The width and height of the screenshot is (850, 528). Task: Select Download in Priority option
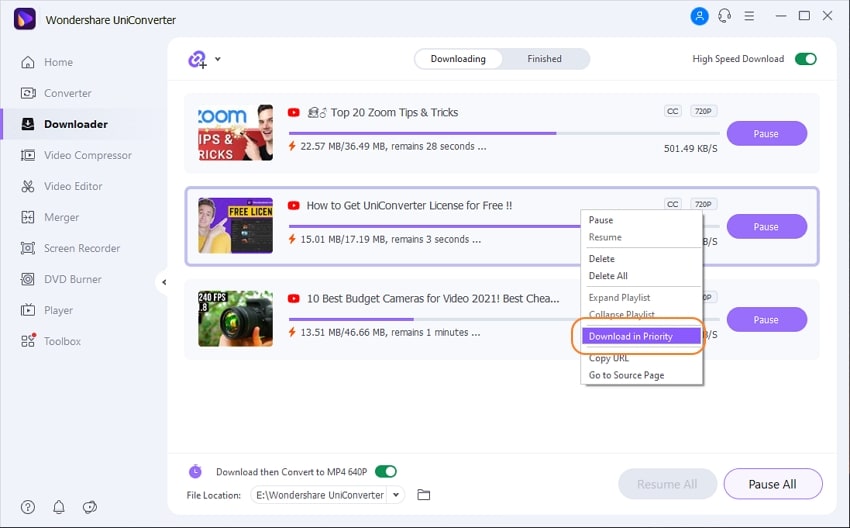(641, 336)
